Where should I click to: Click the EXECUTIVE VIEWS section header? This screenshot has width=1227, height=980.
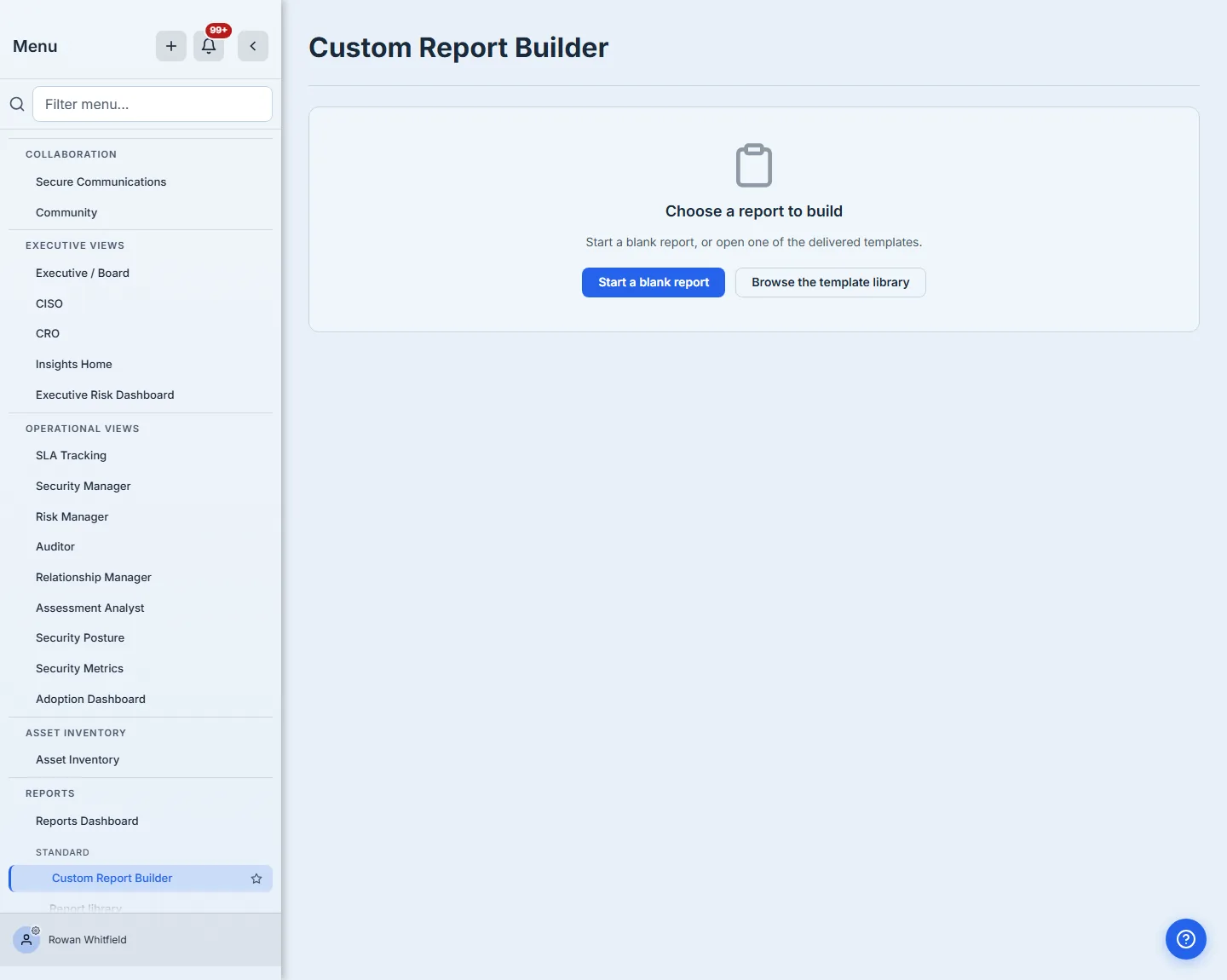click(75, 245)
